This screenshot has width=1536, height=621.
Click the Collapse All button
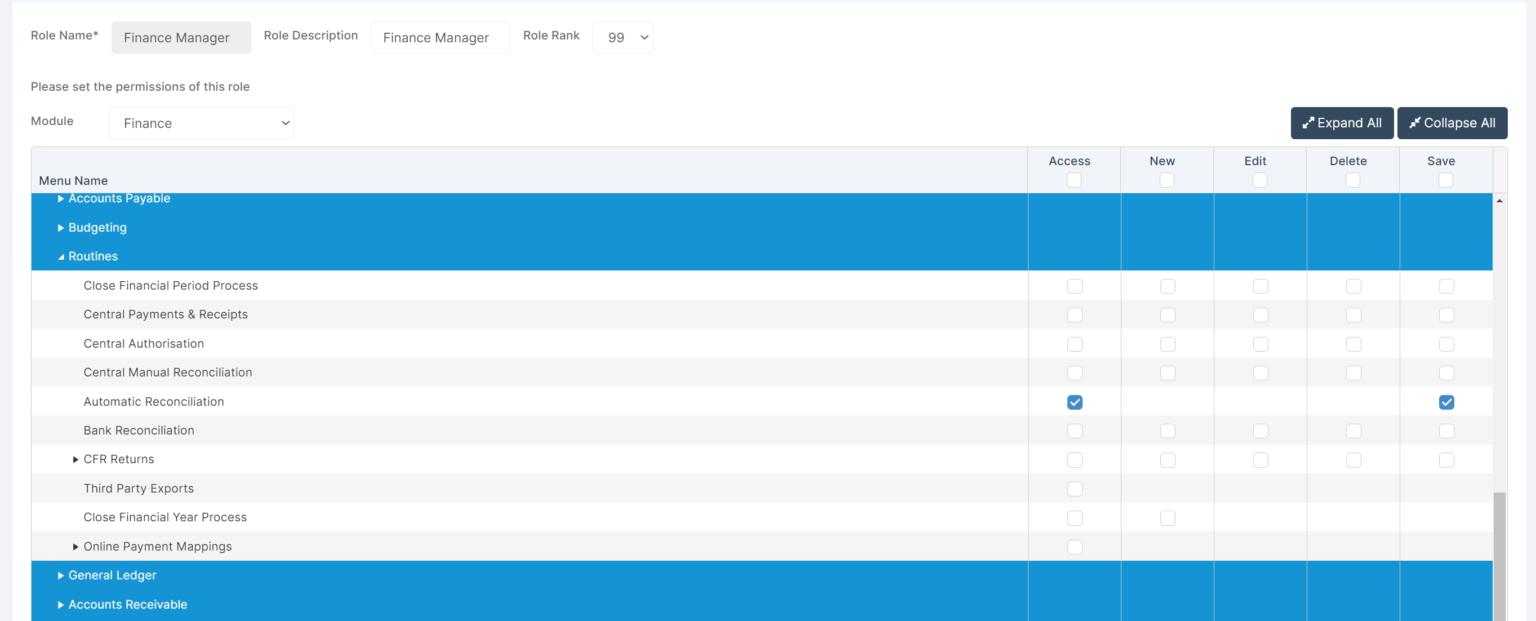pos(1452,123)
